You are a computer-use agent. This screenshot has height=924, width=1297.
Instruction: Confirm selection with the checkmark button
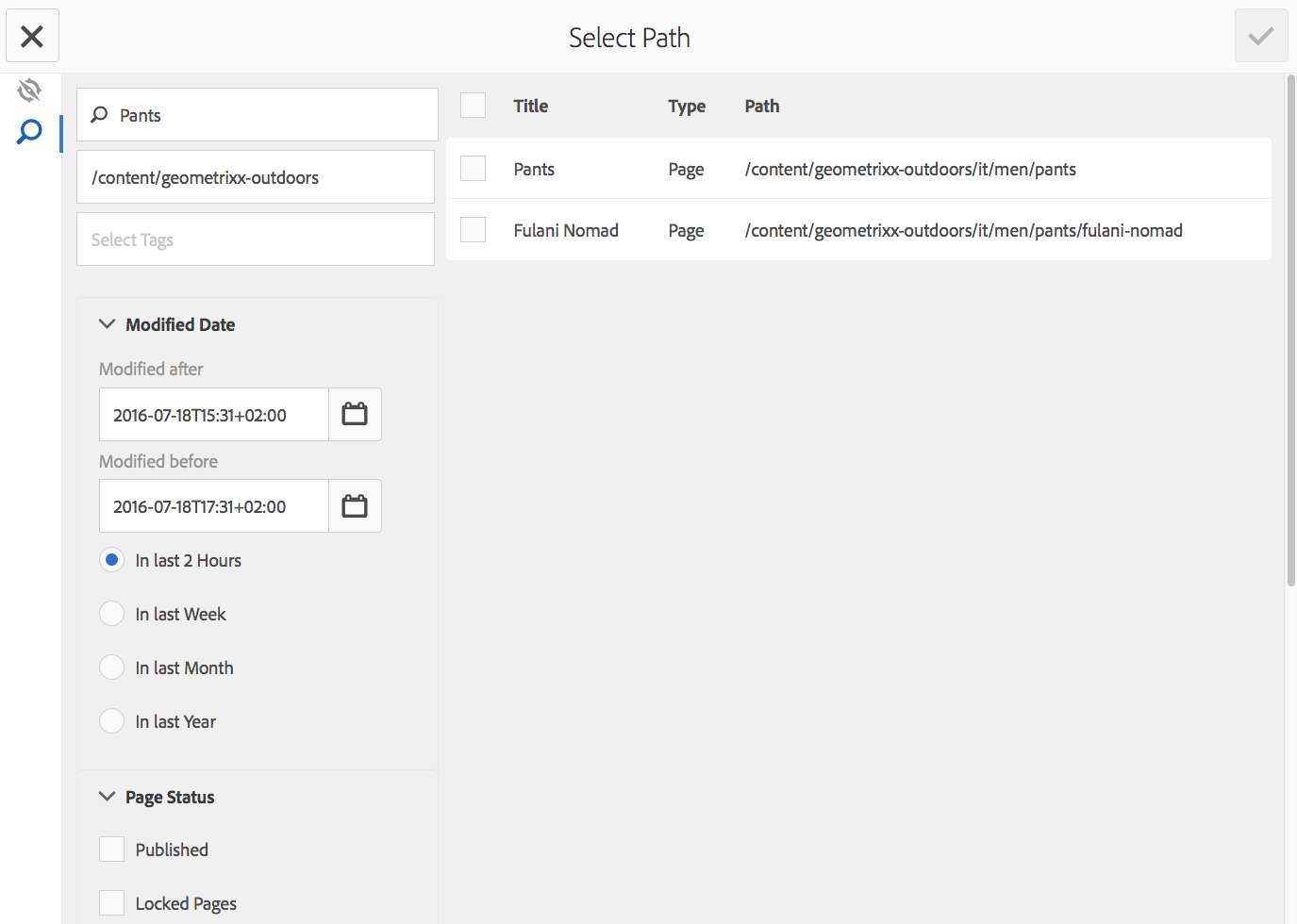coord(1260,36)
